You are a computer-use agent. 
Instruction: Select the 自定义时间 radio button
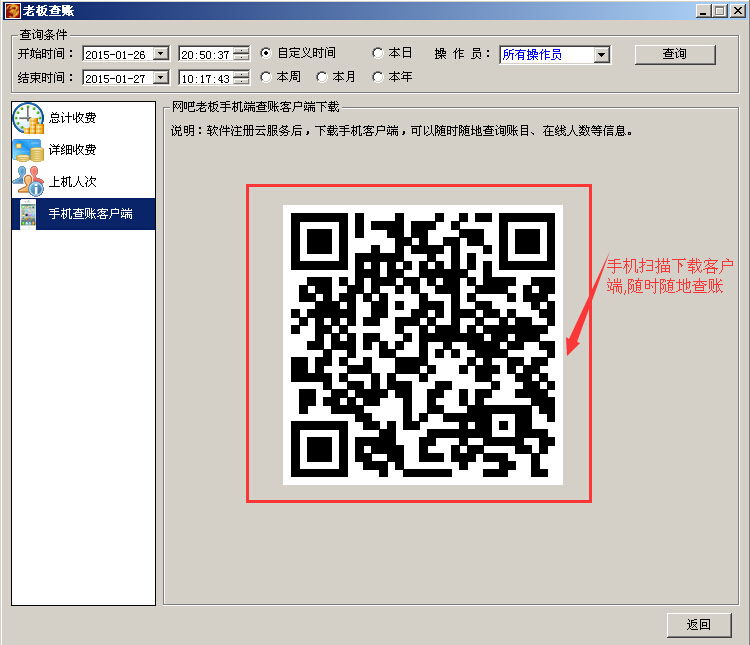click(x=266, y=53)
